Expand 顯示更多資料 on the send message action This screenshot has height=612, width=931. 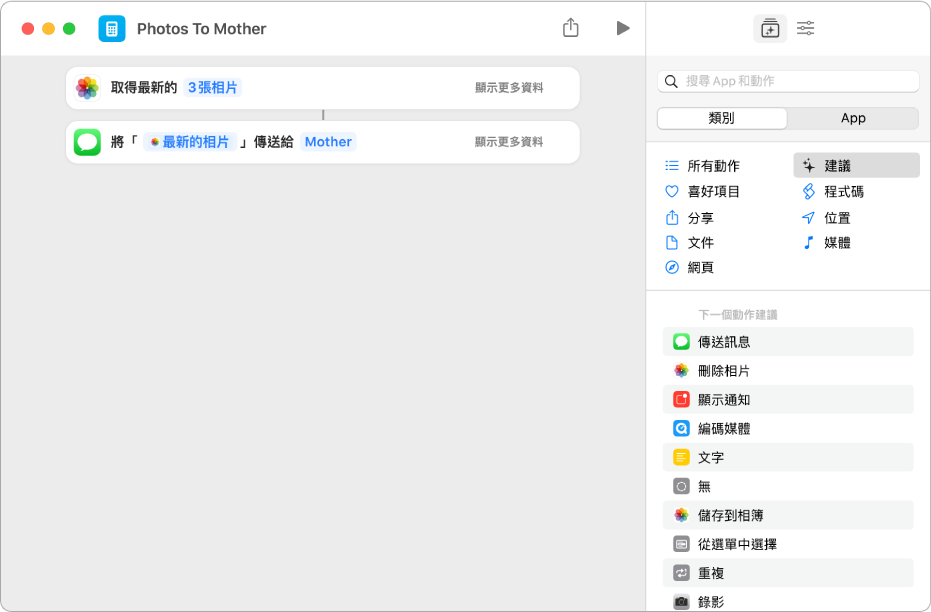510,141
